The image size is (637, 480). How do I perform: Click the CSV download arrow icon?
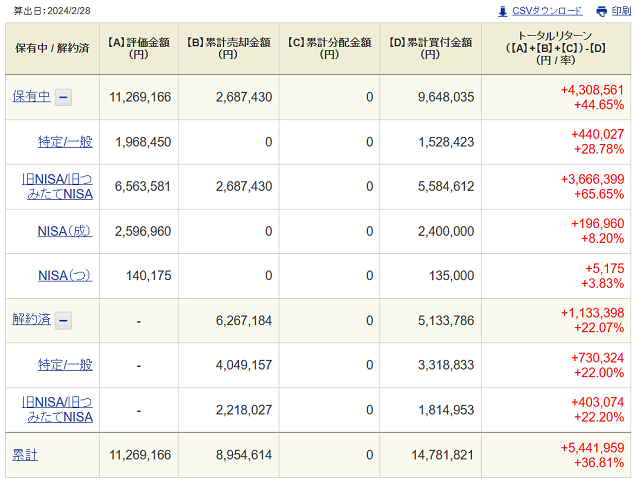[x=502, y=11]
